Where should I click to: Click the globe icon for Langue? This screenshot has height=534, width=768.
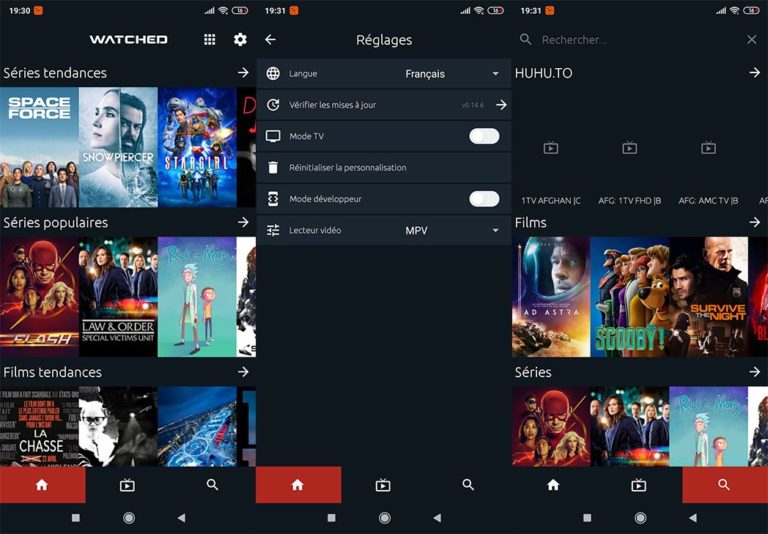pos(273,73)
